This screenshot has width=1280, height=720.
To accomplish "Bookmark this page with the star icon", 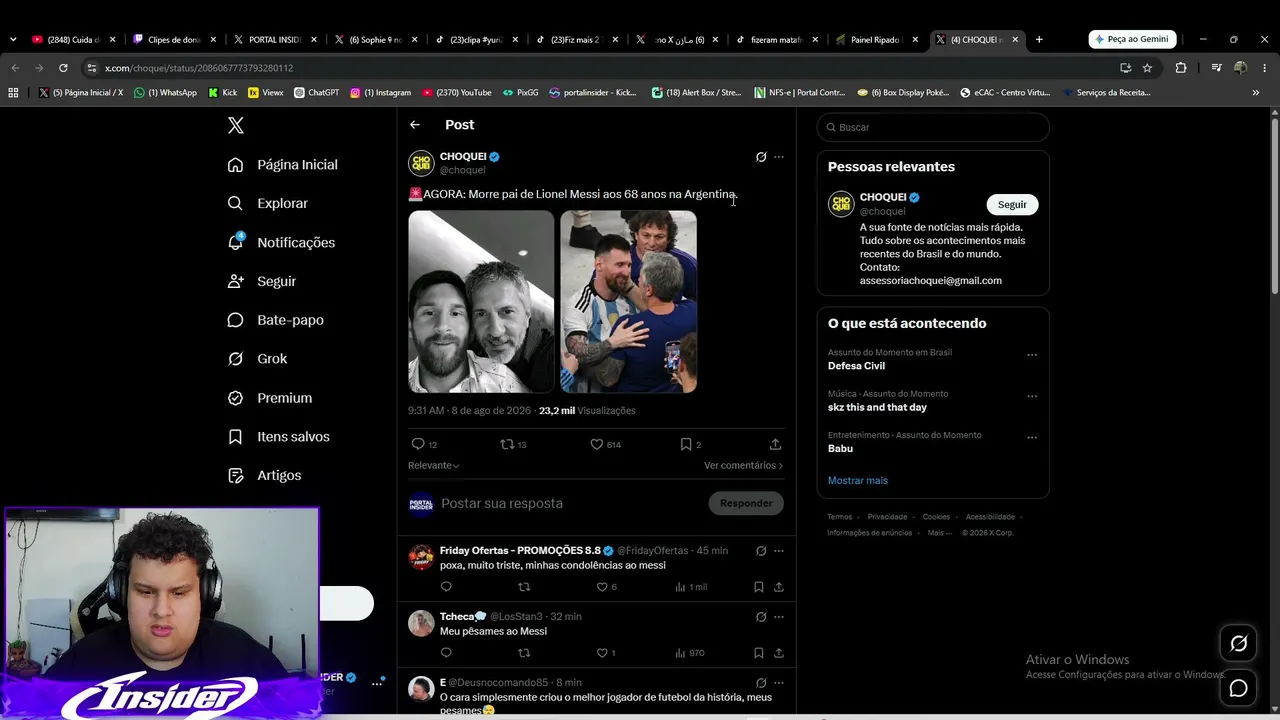I will click(x=1147, y=68).
